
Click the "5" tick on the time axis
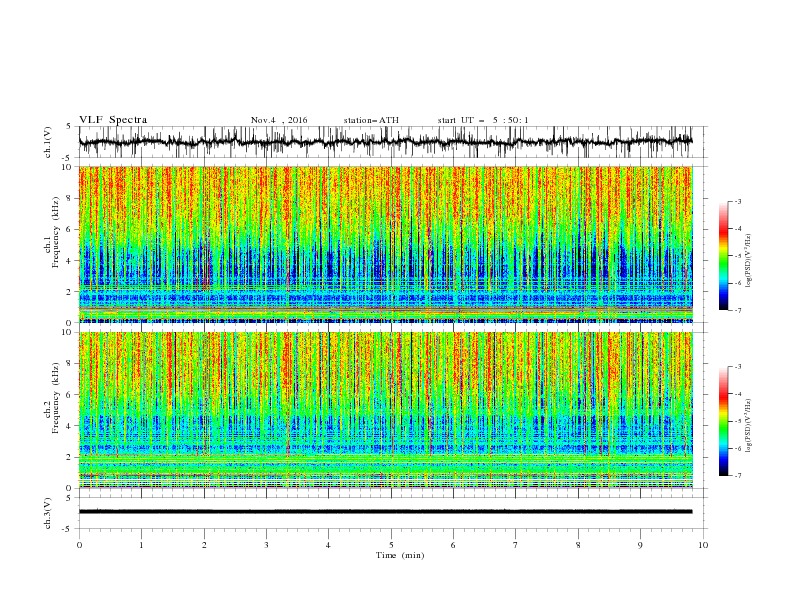[x=391, y=545]
